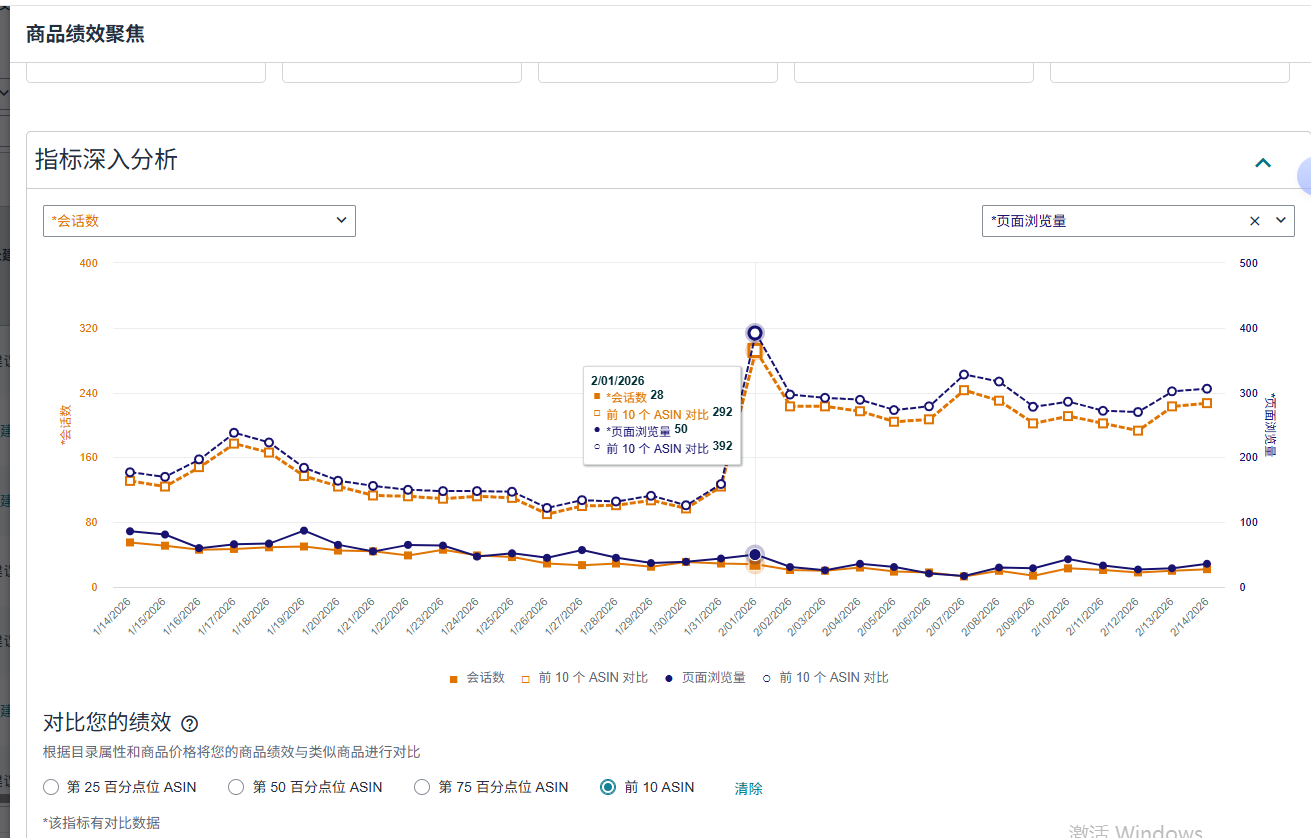Open the *会话数 metric dropdown
Screen dimensions: 1311x838
click(x=199, y=221)
